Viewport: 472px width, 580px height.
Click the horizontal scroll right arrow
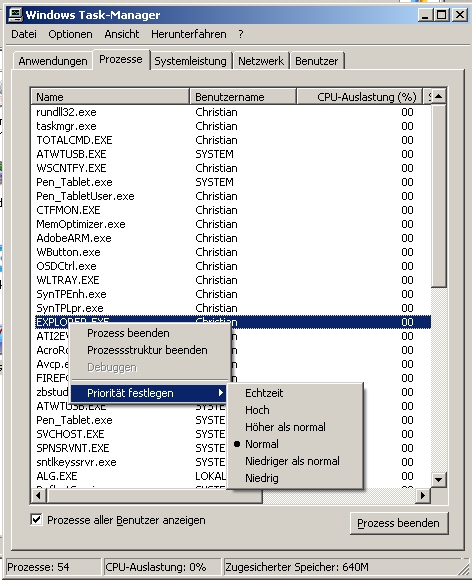pos(423,496)
